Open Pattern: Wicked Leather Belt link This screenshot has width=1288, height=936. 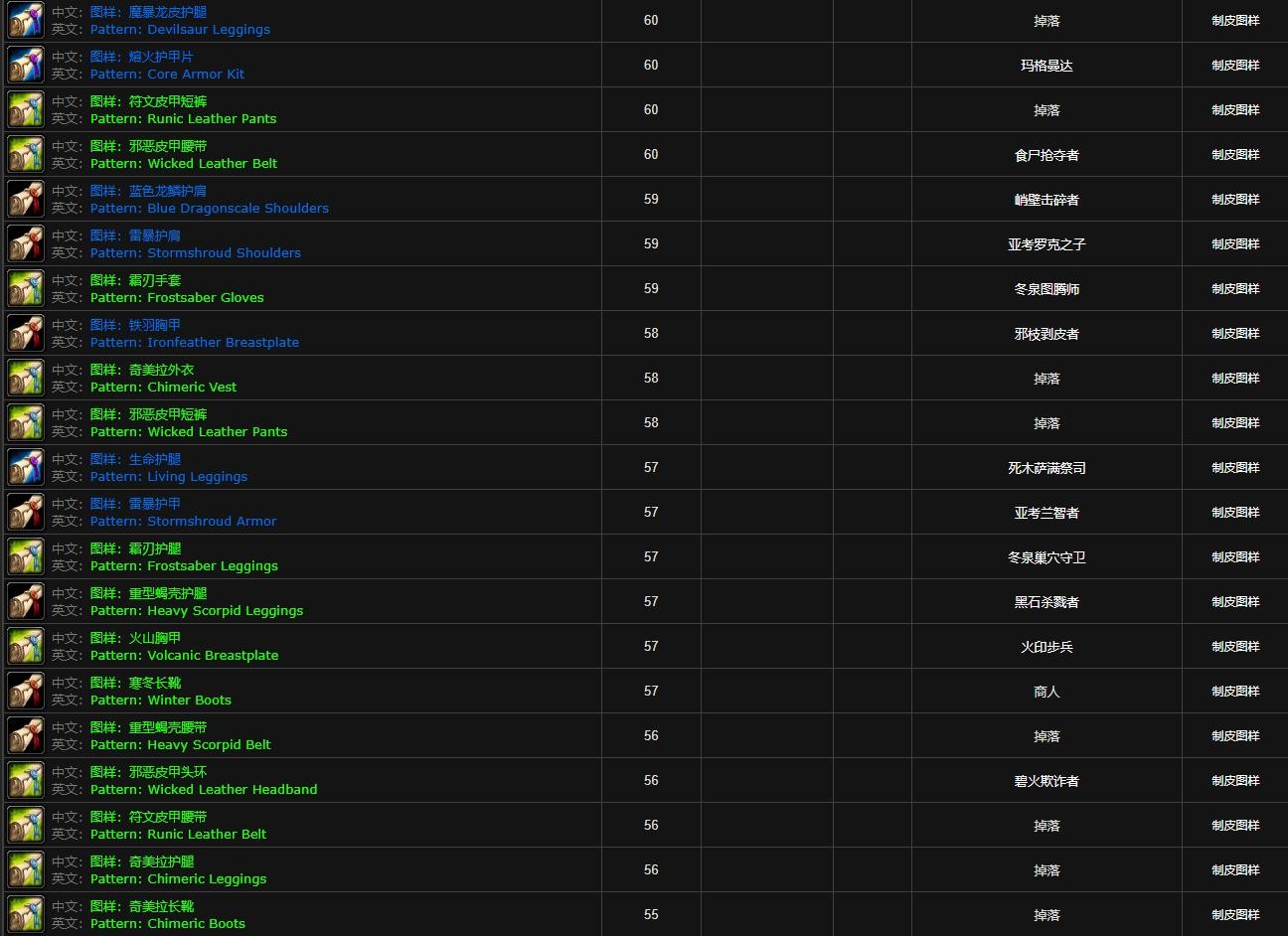click(x=183, y=164)
